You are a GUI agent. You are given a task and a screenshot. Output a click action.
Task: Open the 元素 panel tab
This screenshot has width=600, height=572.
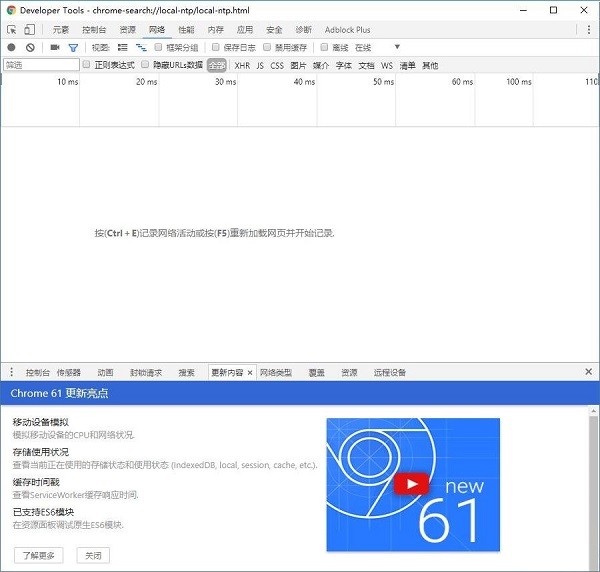coord(61,30)
